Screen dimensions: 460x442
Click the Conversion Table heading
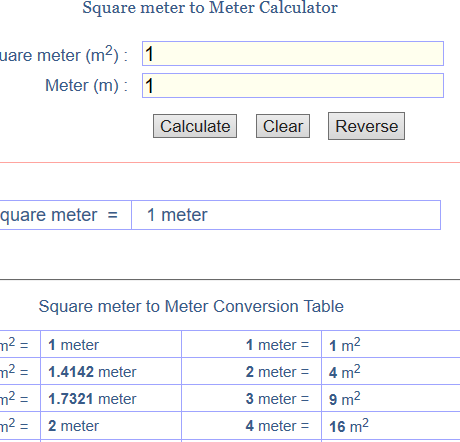pyautogui.click(x=191, y=306)
